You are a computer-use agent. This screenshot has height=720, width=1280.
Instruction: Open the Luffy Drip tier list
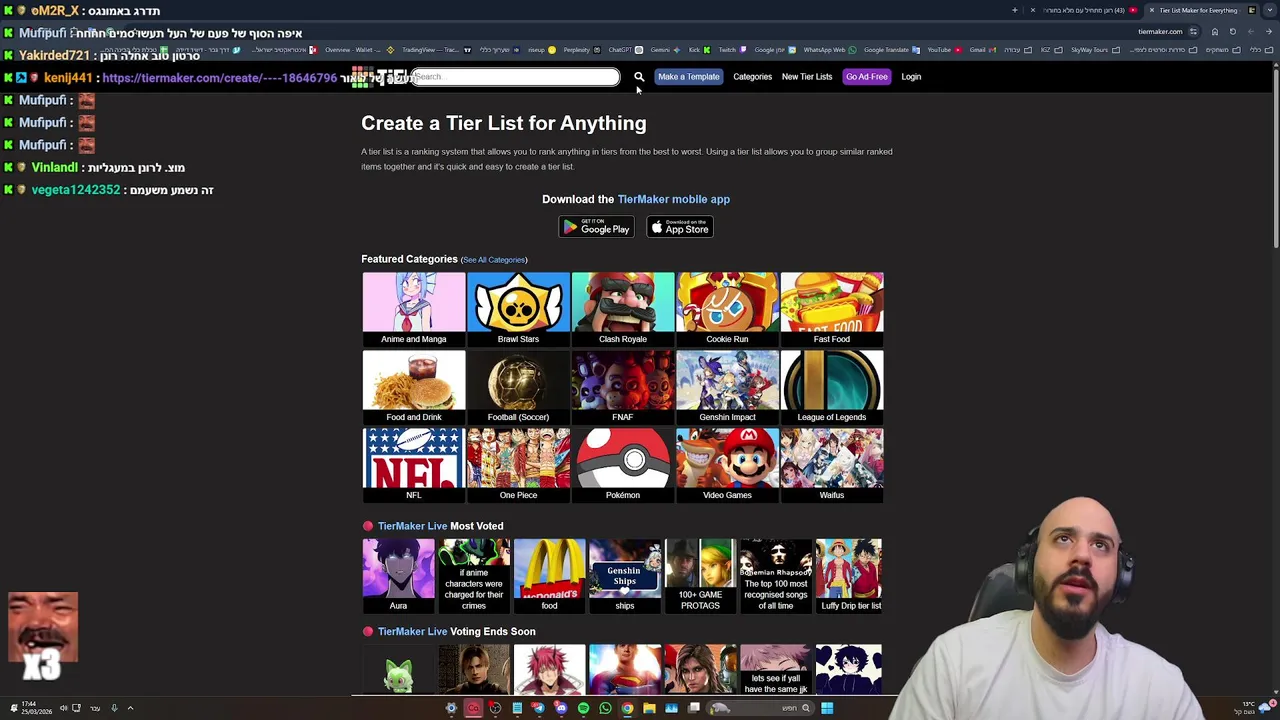click(x=851, y=576)
